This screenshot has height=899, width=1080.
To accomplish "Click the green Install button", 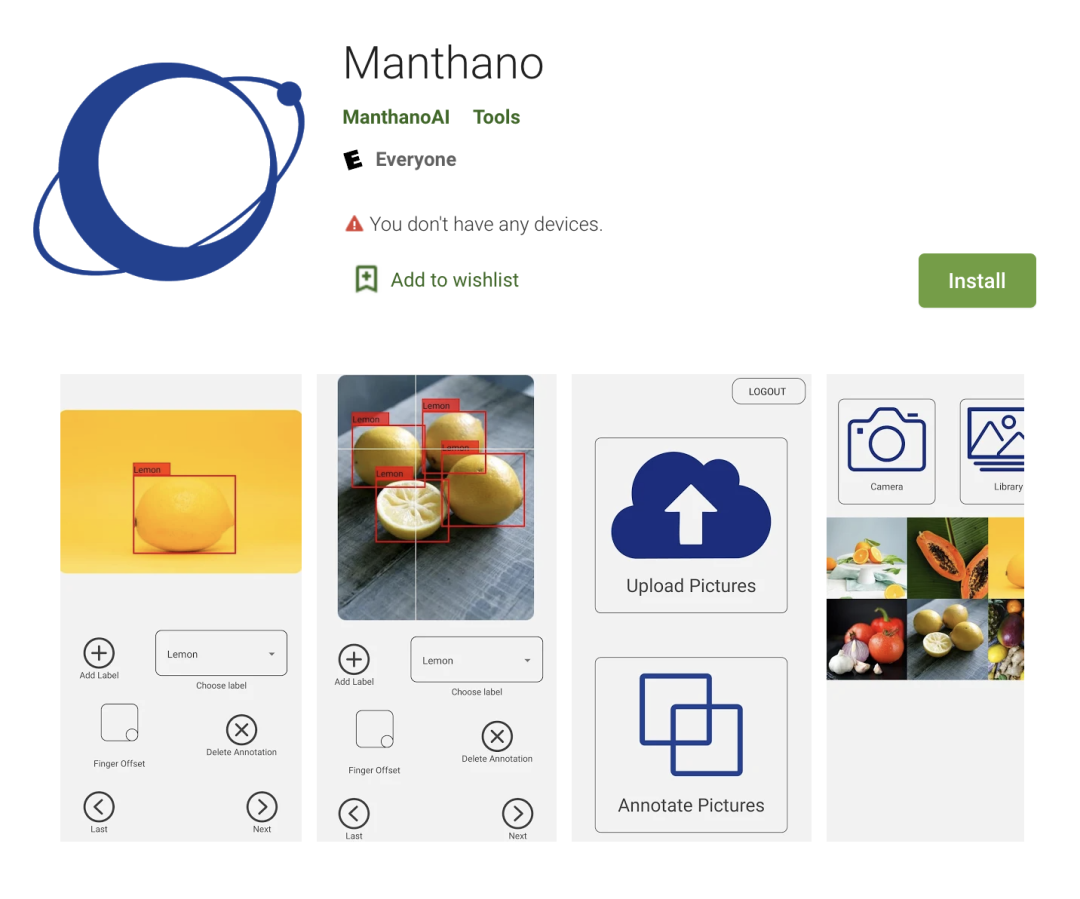I will [x=977, y=280].
